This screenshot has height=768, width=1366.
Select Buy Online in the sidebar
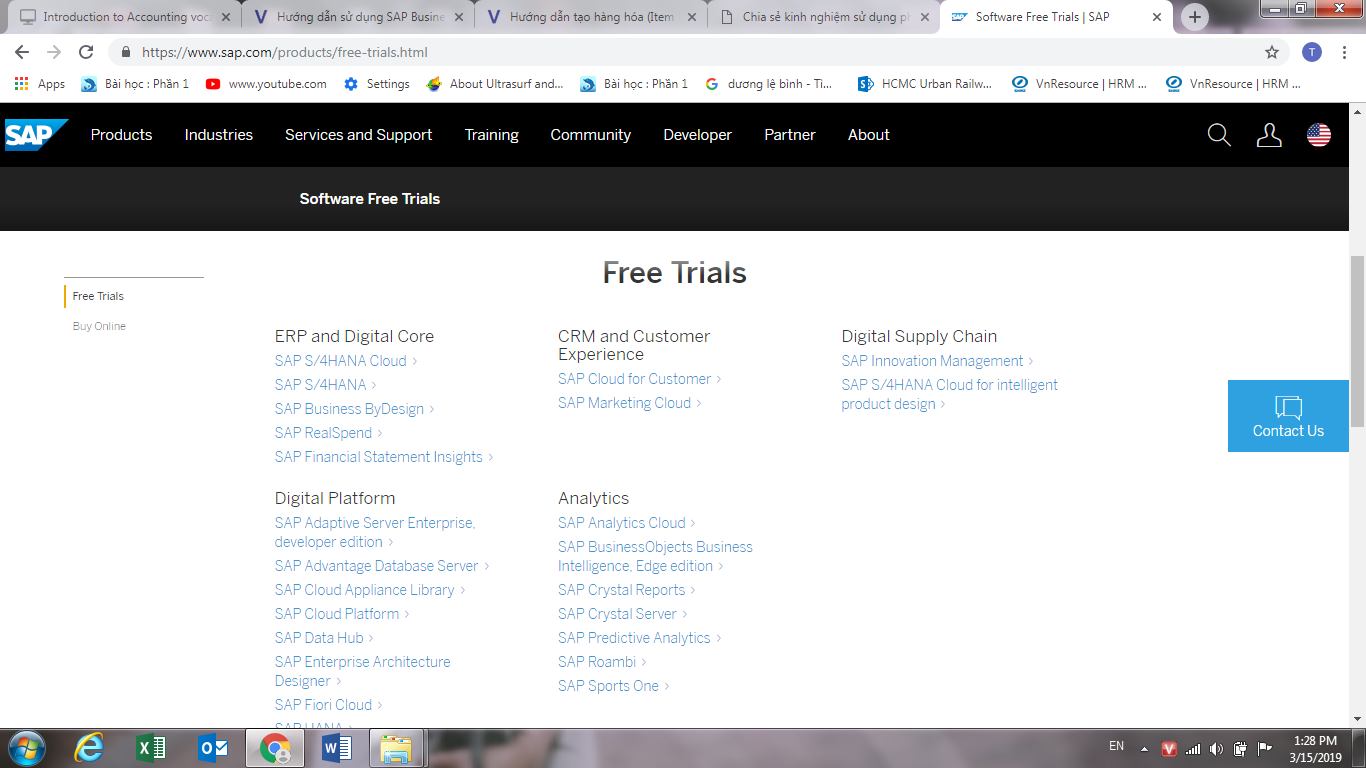pyautogui.click(x=99, y=326)
